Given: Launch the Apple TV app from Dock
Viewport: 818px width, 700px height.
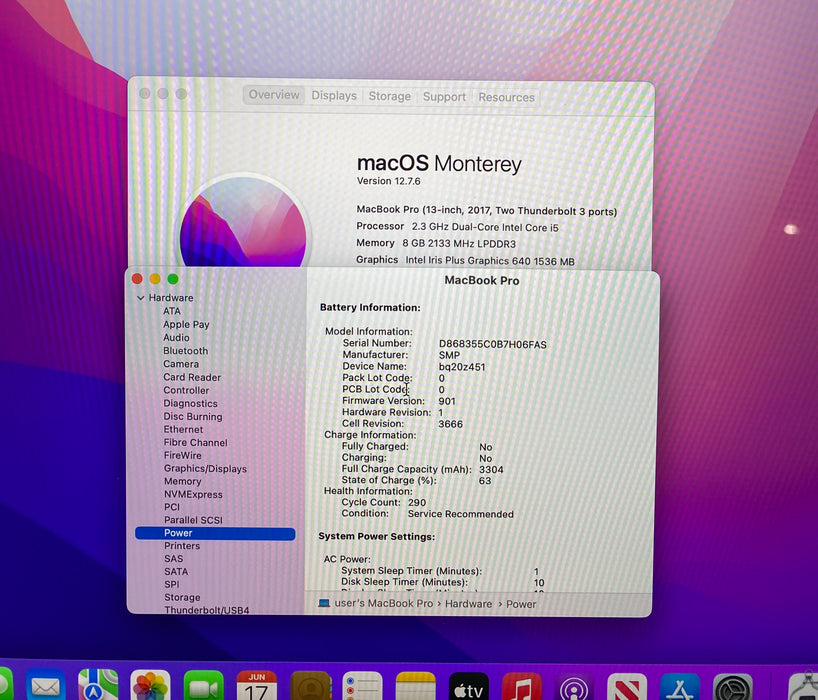Looking at the screenshot, I should click(x=469, y=686).
